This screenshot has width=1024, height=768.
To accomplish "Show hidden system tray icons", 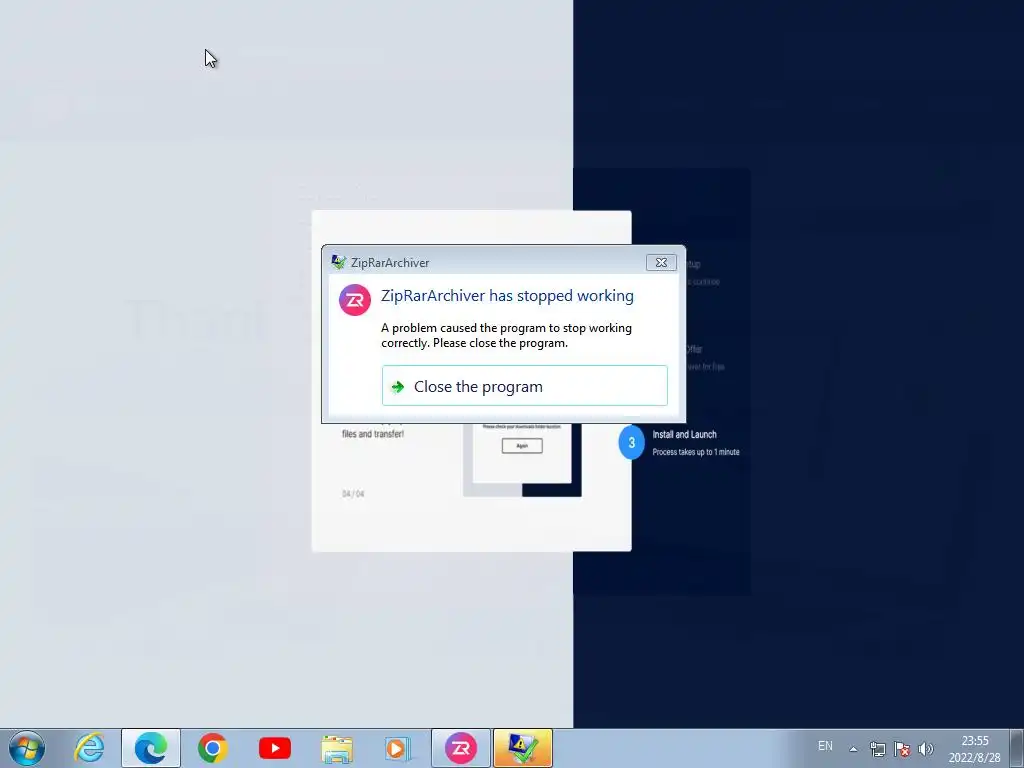I will [x=853, y=749].
